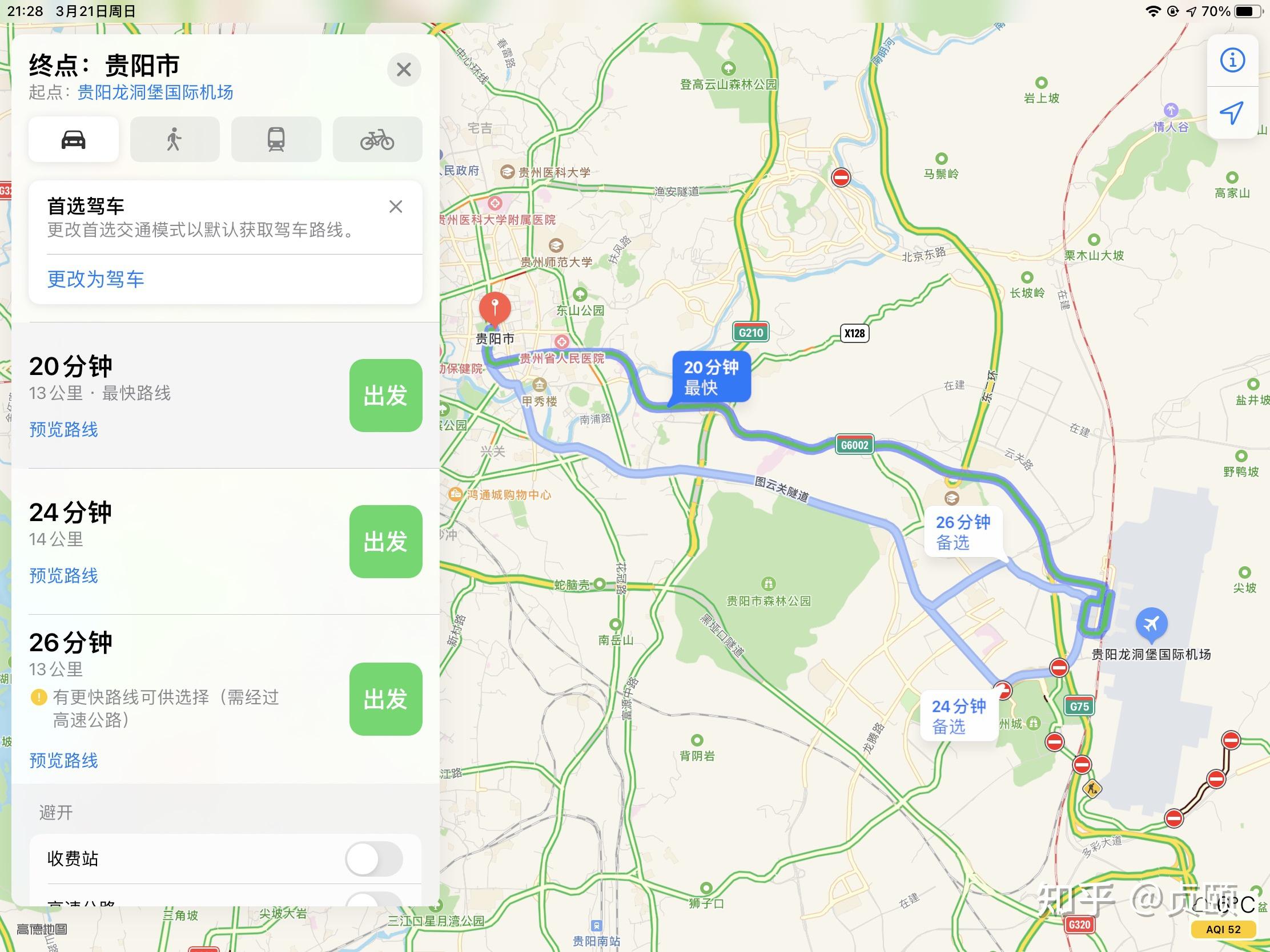Viewport: 1270px width, 952px height.
Task: Change starting point 贵阳龙洞堡国际机场
Action: [155, 92]
